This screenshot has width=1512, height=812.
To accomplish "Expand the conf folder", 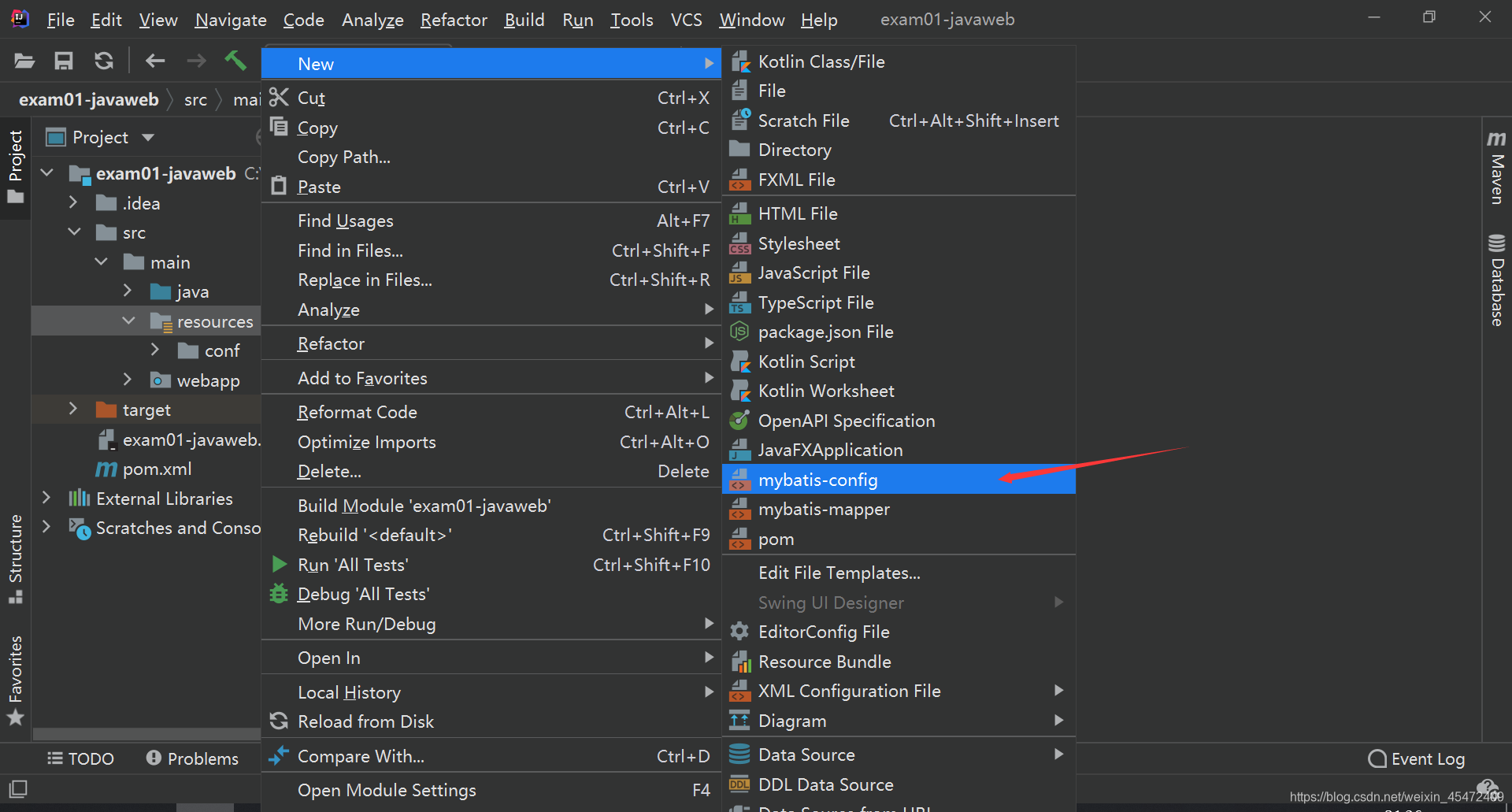I will point(155,350).
